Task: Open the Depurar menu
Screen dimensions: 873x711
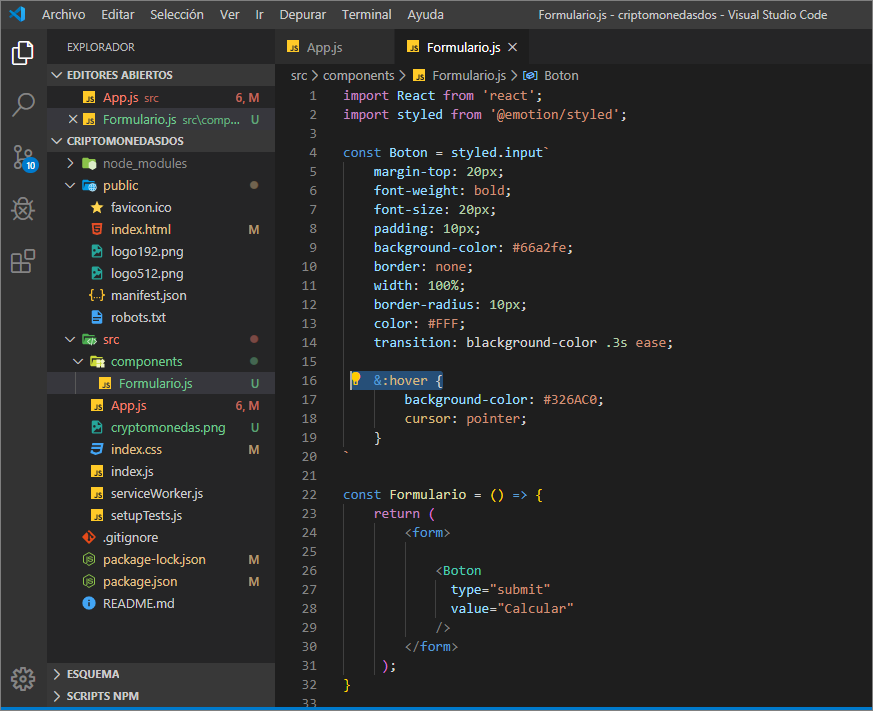Action: click(302, 14)
